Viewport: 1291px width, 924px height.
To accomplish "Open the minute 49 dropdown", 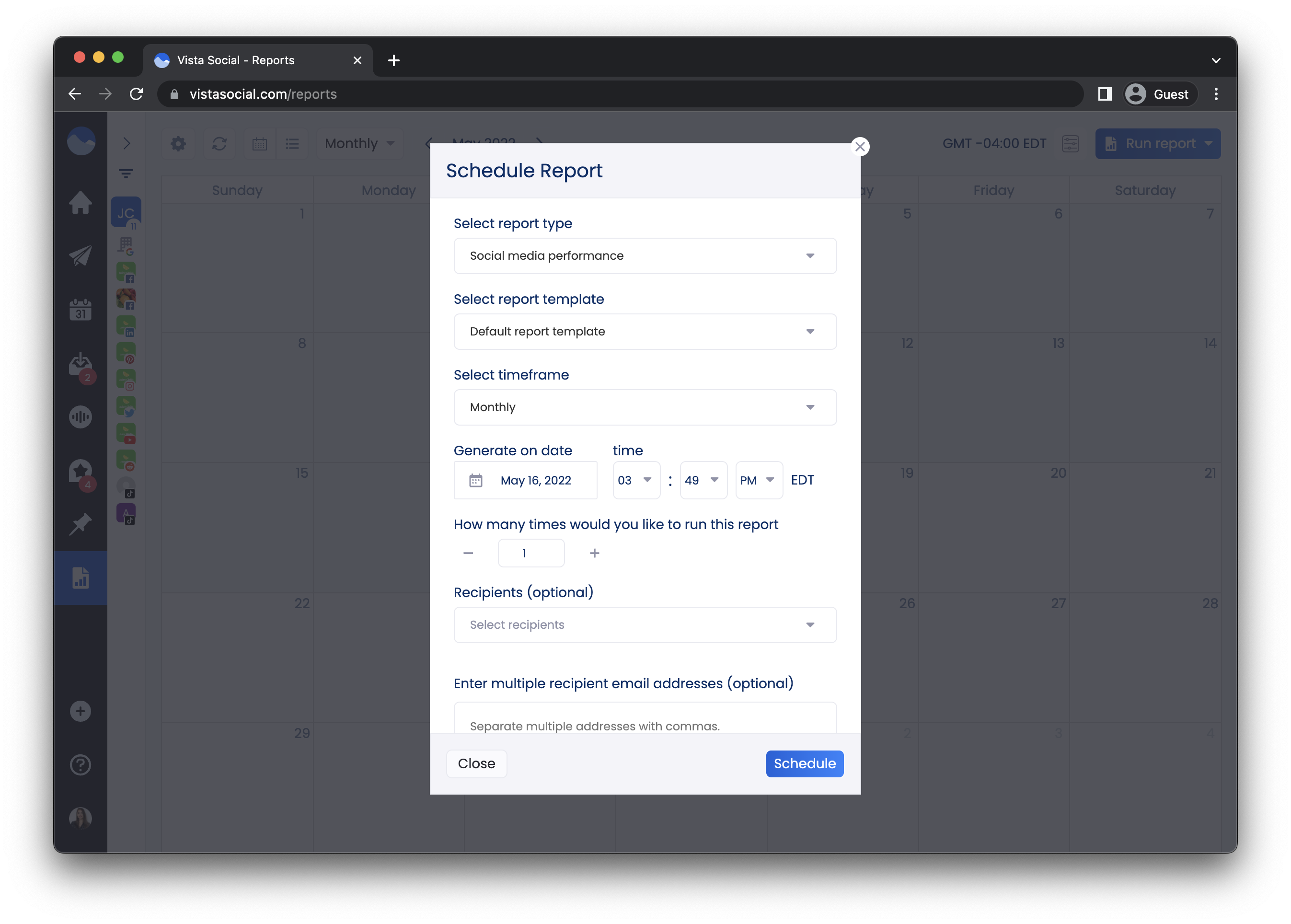I will [x=703, y=480].
